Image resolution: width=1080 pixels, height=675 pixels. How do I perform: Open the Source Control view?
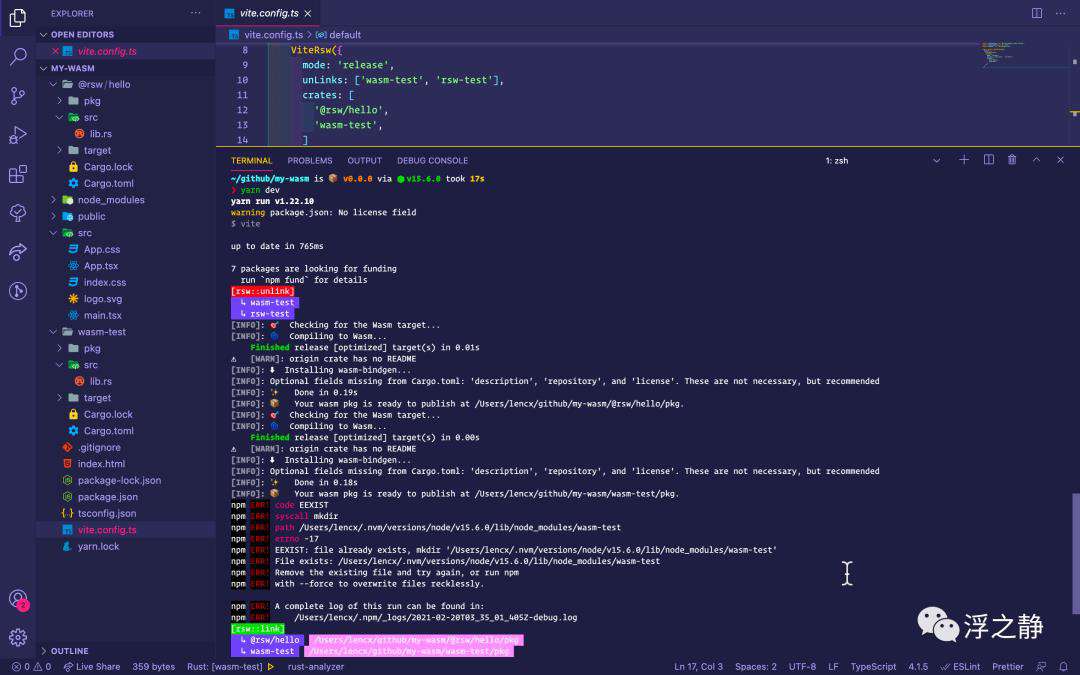point(18,96)
